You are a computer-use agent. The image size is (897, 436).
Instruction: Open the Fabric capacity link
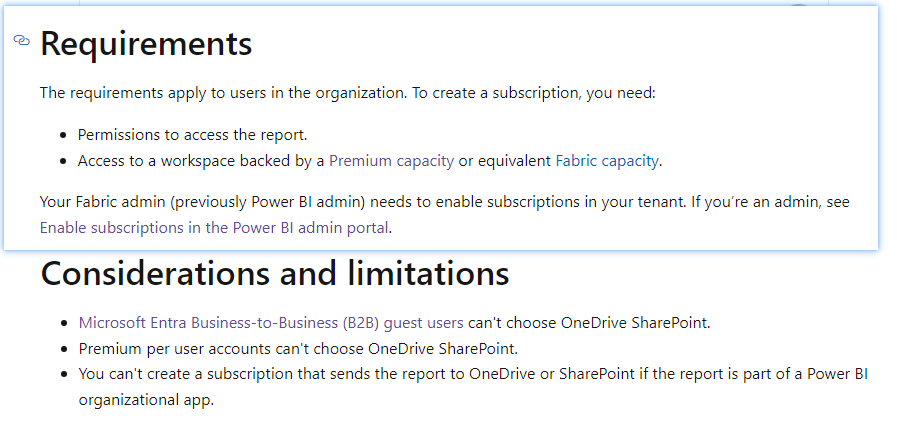(606, 161)
